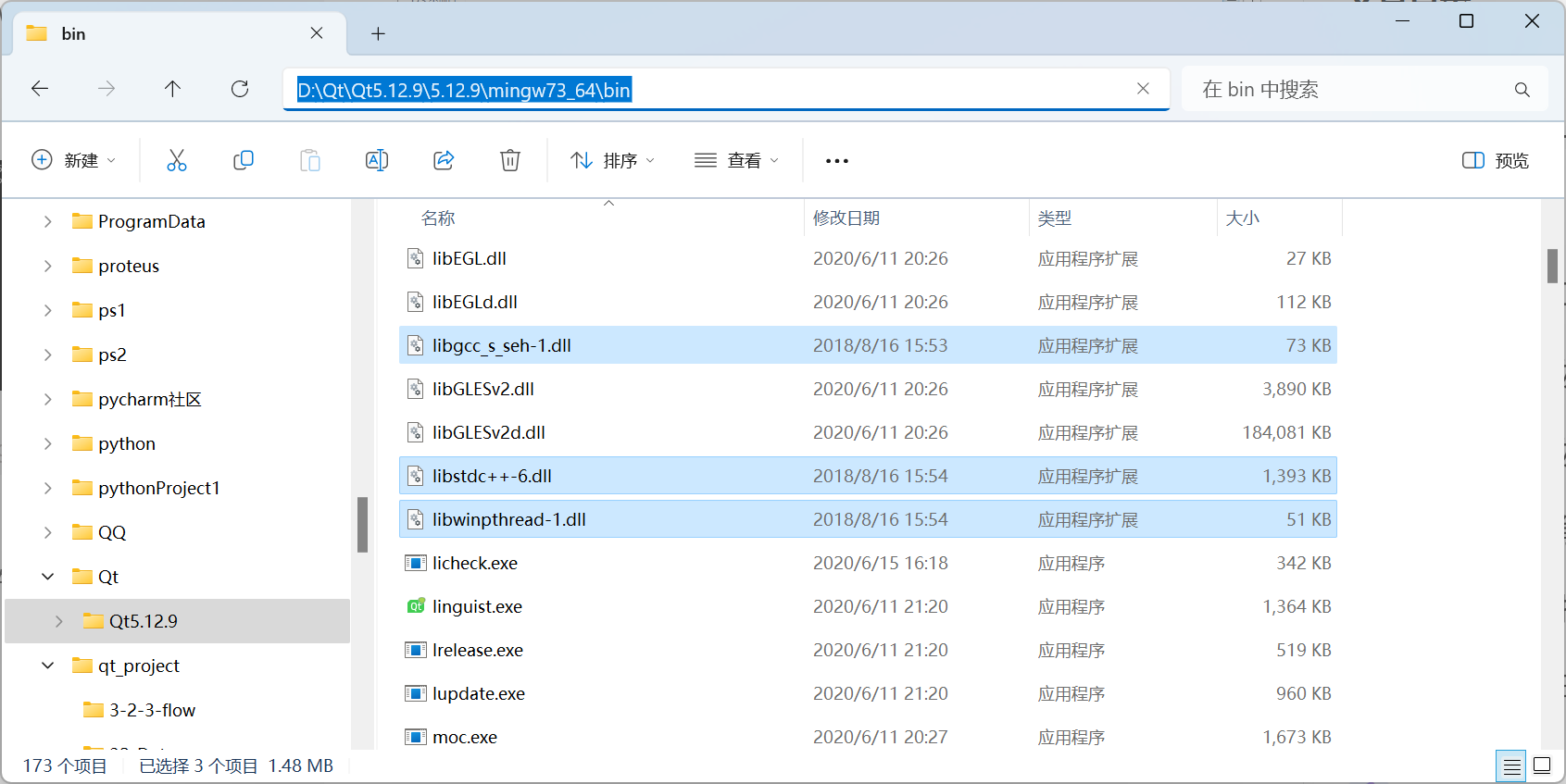
Task: Click the licheck.exe application icon
Action: pos(416,563)
